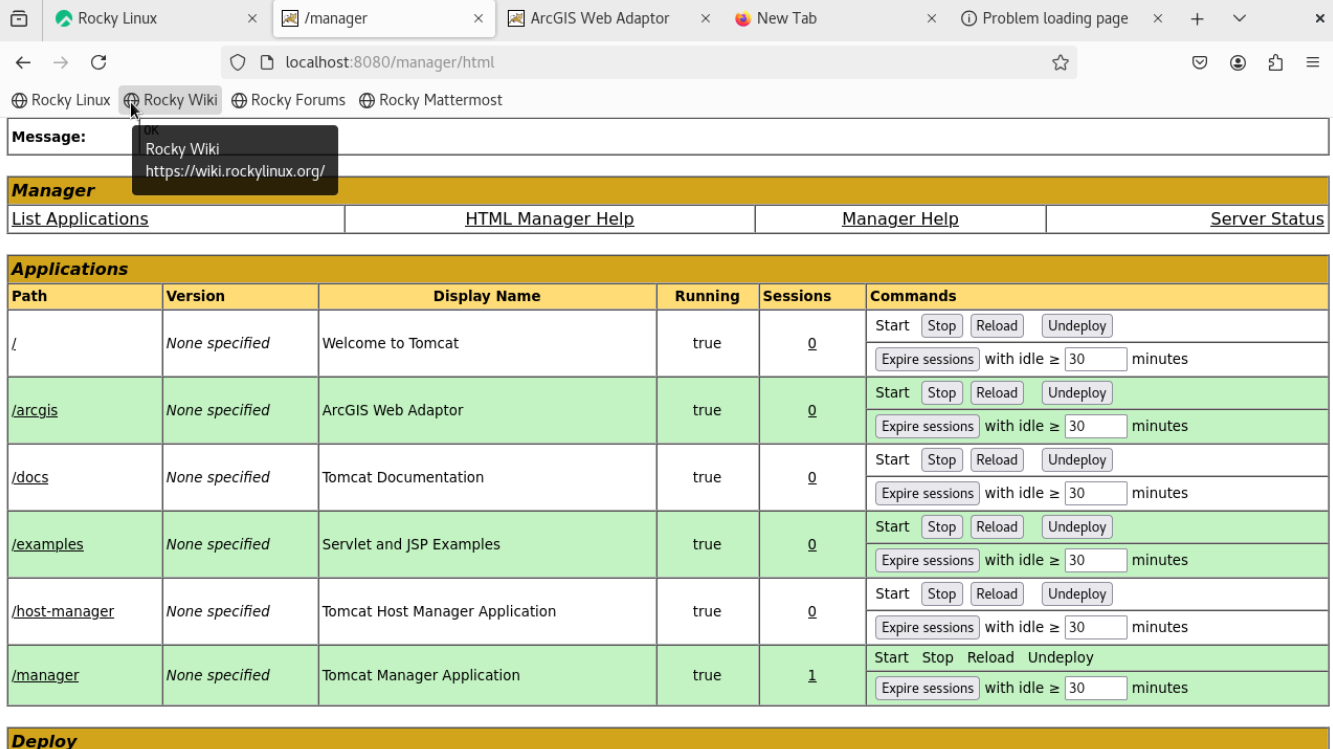Open the Rocky Linux bookmark

(60, 100)
